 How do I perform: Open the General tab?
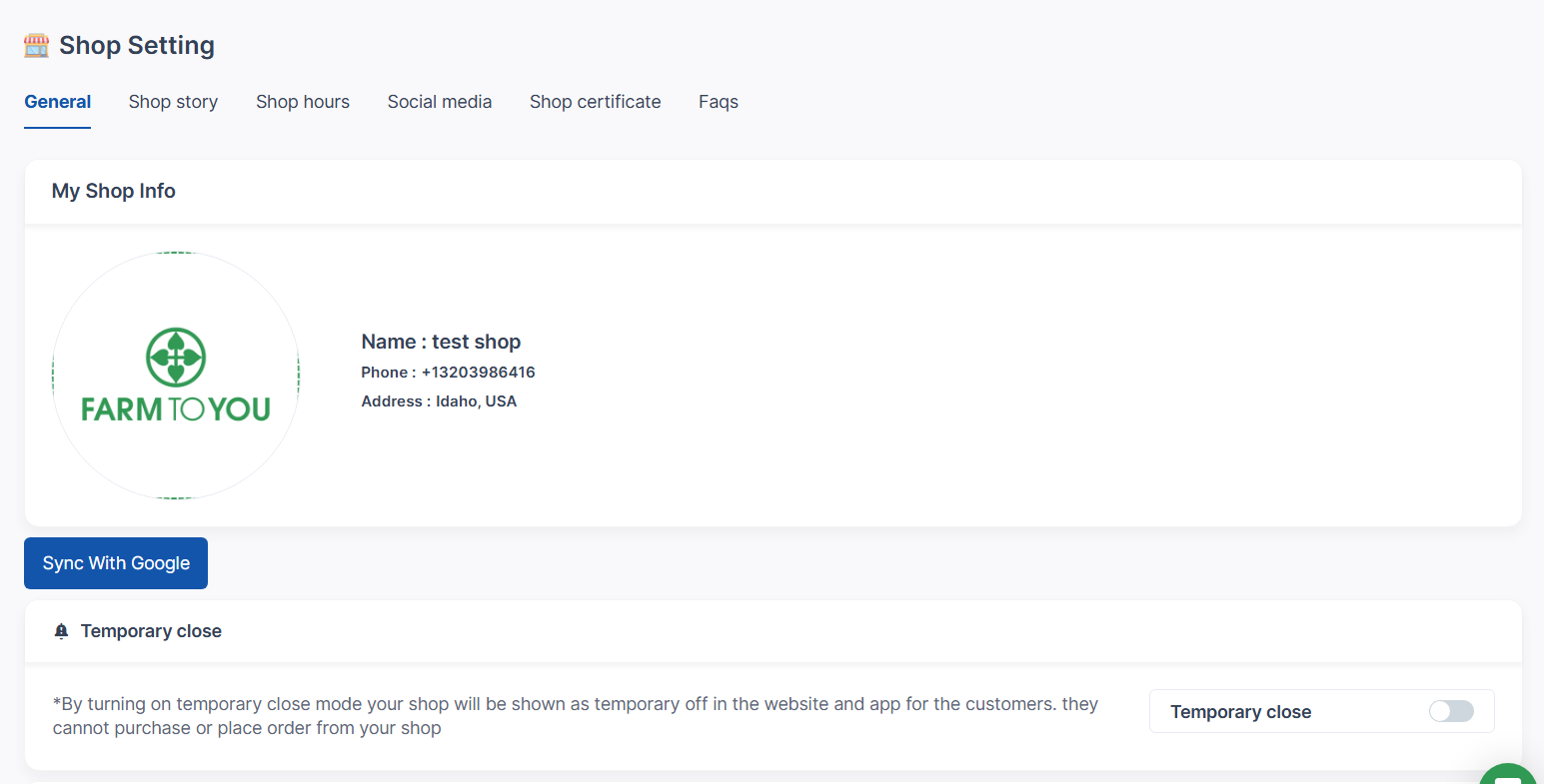tap(58, 102)
